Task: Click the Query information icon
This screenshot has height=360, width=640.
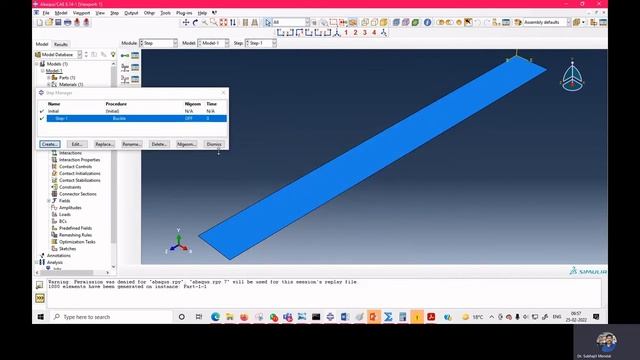Action: click(427, 22)
